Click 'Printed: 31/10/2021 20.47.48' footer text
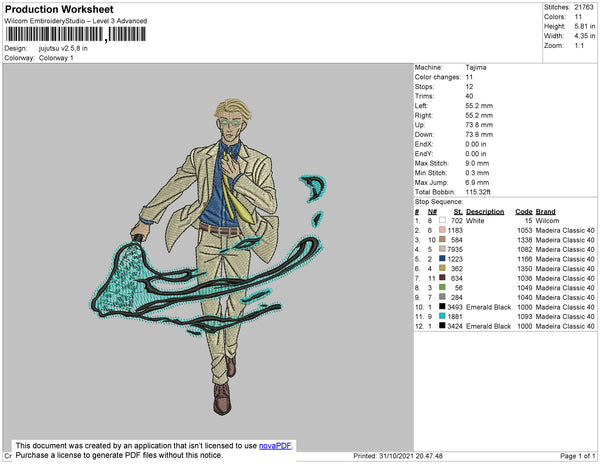Viewport: 600px width, 464px height. point(398,456)
